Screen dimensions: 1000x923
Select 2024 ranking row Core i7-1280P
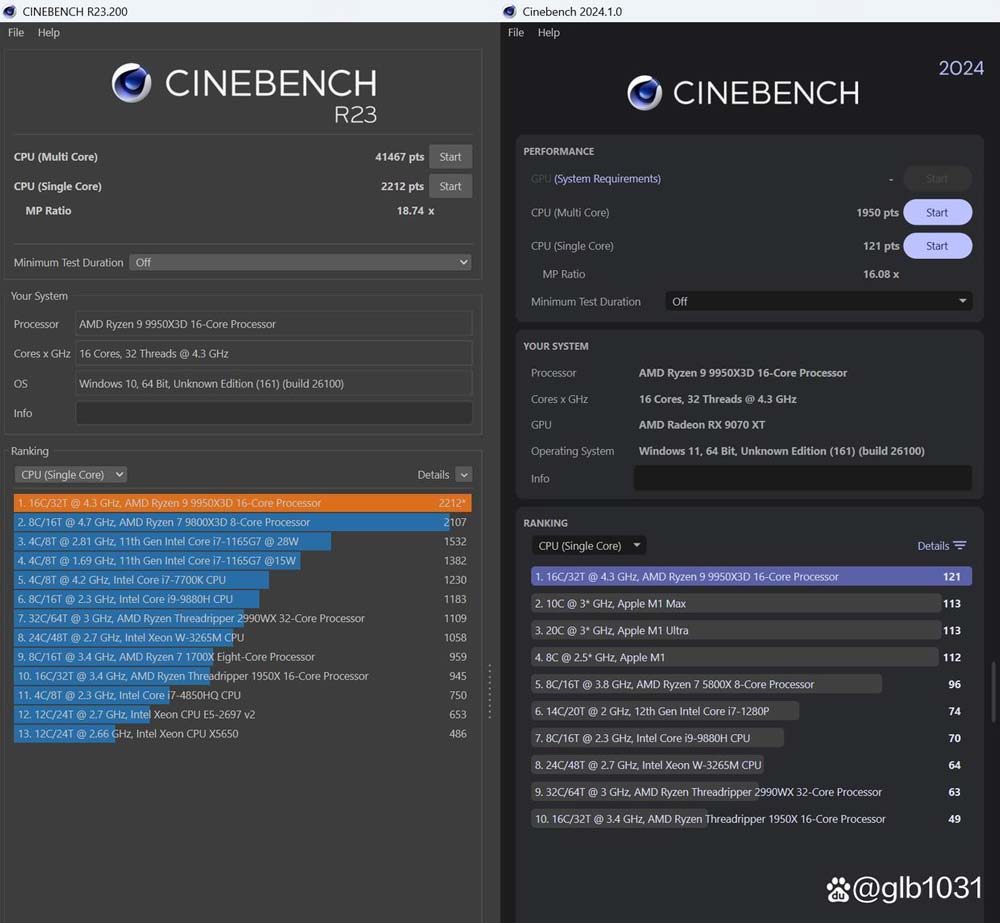pyautogui.click(x=751, y=711)
